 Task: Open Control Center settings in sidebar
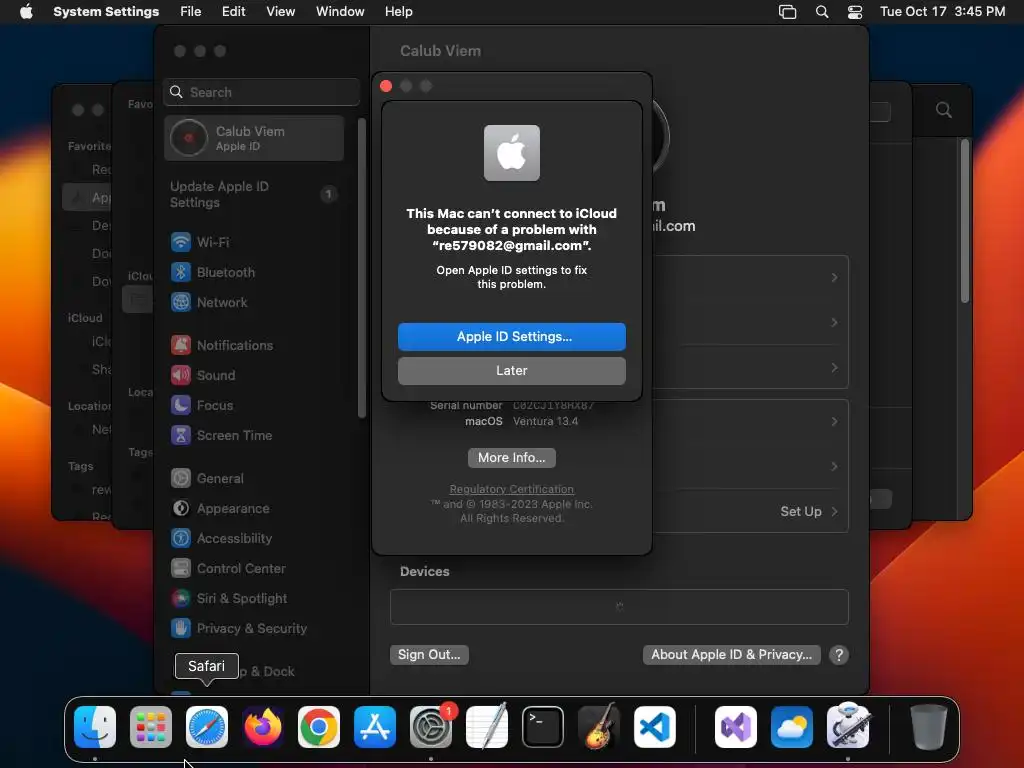tap(228, 569)
